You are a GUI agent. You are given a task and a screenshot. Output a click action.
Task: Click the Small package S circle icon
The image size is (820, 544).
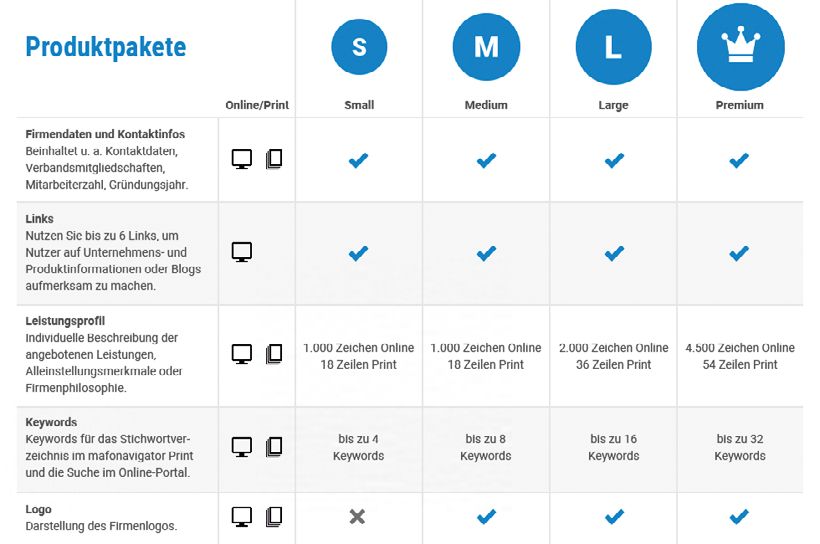(x=359, y=47)
